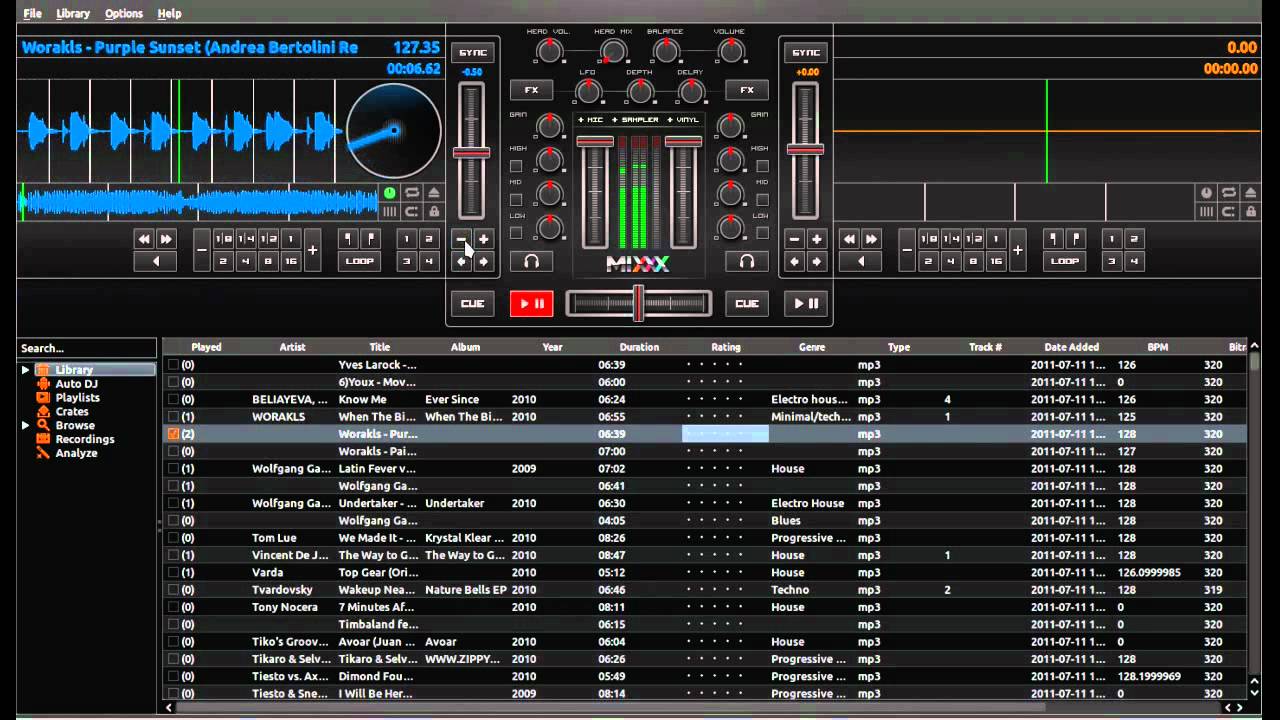The image size is (1280, 720).
Task: Set loop-in marker on the left deck
Action: (x=349, y=239)
